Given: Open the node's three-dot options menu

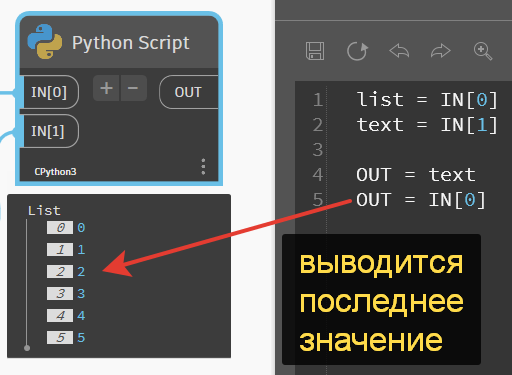Looking at the screenshot, I should (x=203, y=167).
